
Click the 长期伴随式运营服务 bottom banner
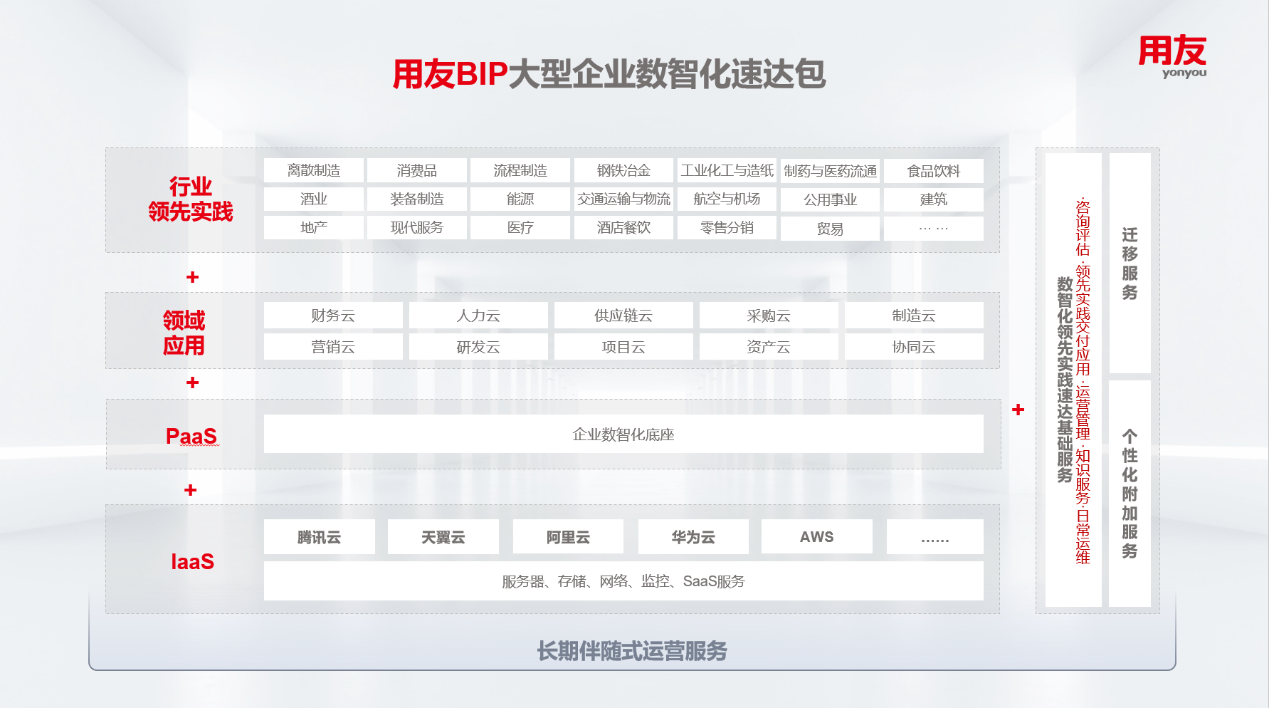click(632, 652)
